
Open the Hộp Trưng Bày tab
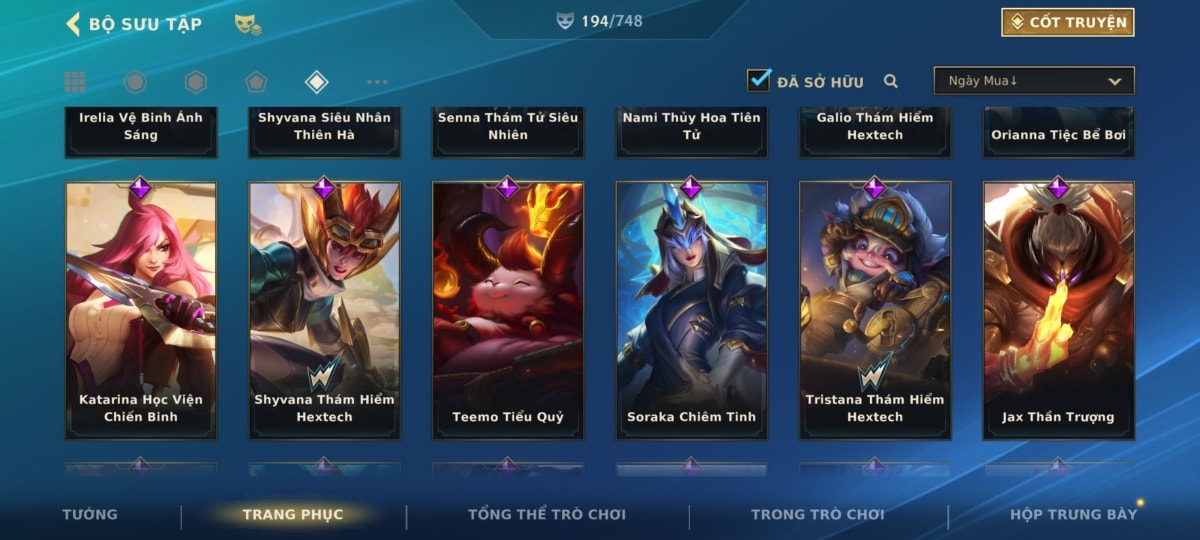[1073, 514]
